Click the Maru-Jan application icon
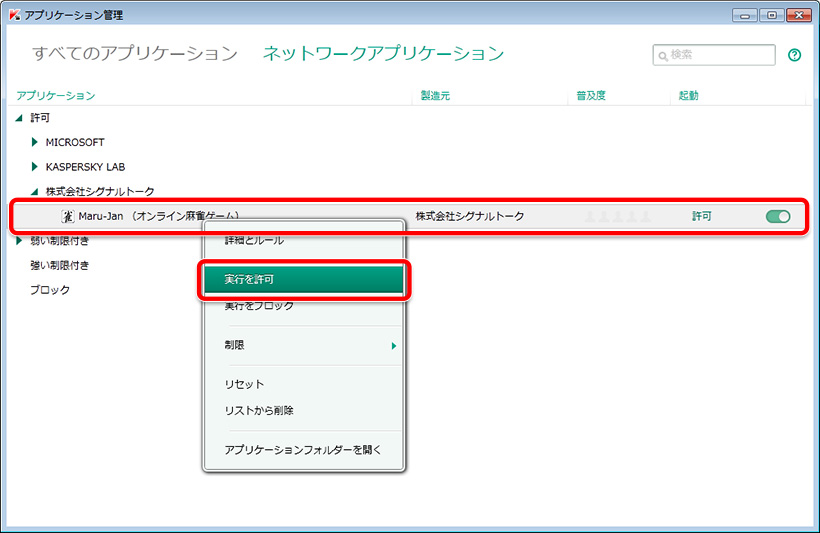Image resolution: width=820 pixels, height=533 pixels. [67, 216]
